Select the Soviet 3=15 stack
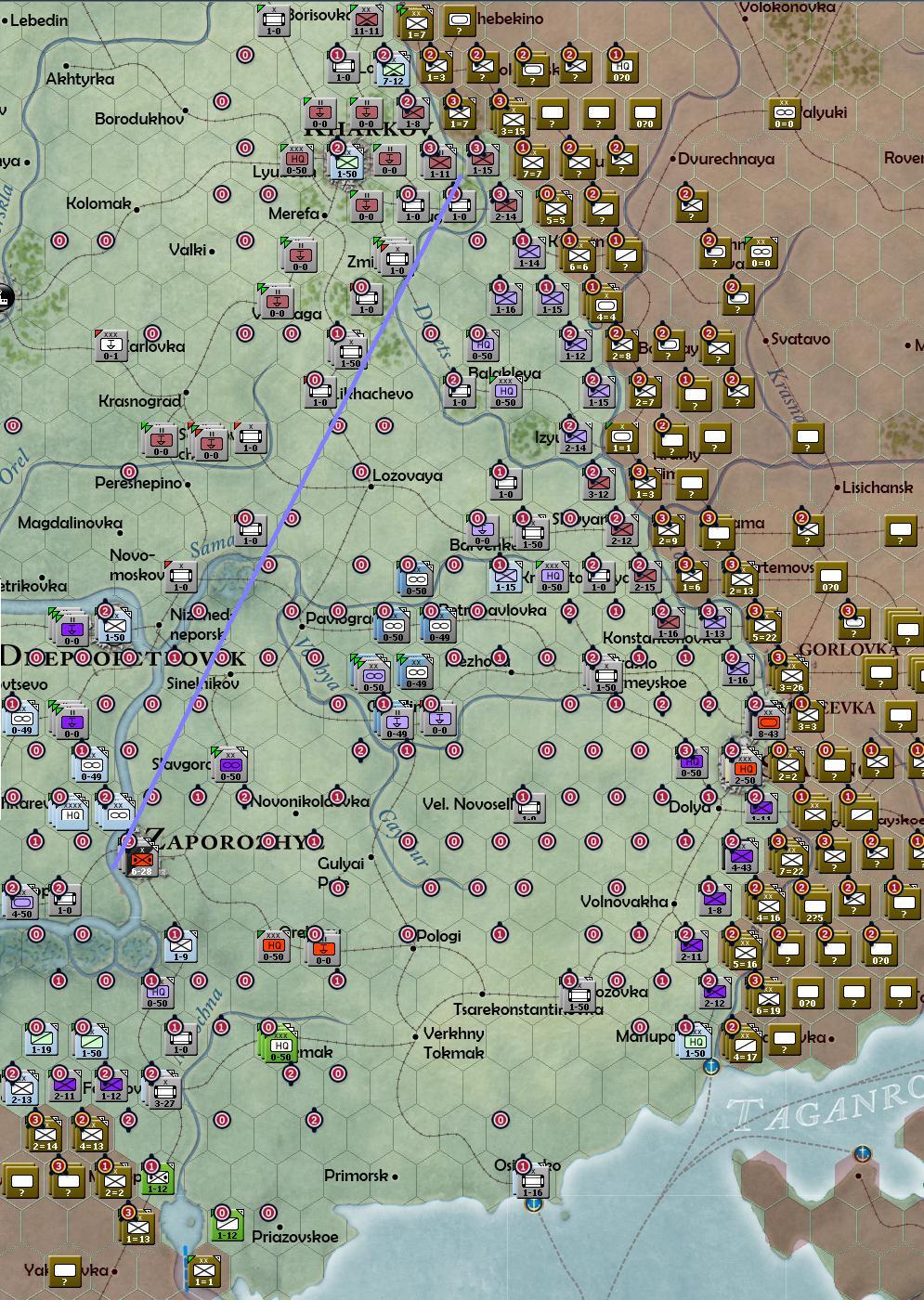This screenshot has height=1300, width=924. pyautogui.click(x=513, y=120)
